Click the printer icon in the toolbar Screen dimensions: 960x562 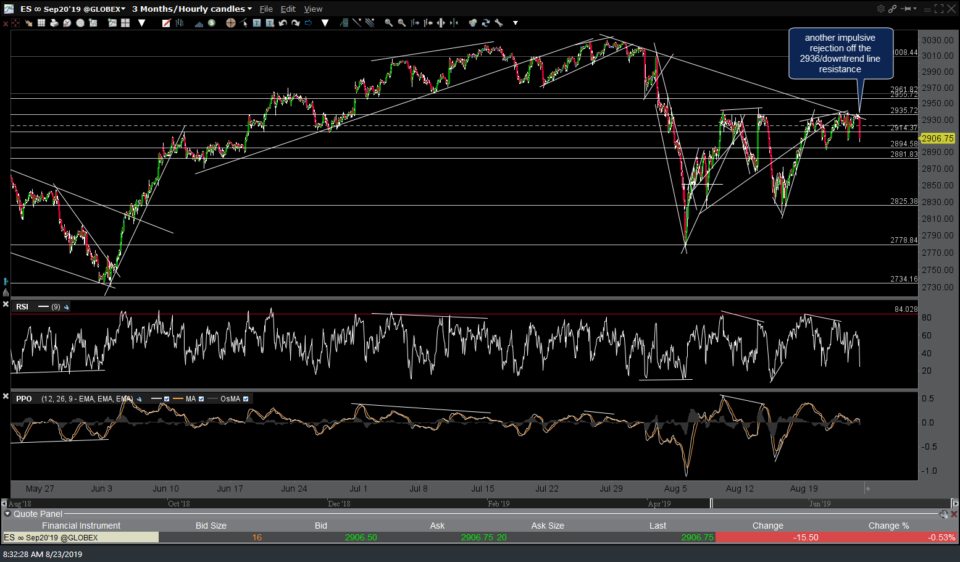pyautogui.click(x=54, y=23)
